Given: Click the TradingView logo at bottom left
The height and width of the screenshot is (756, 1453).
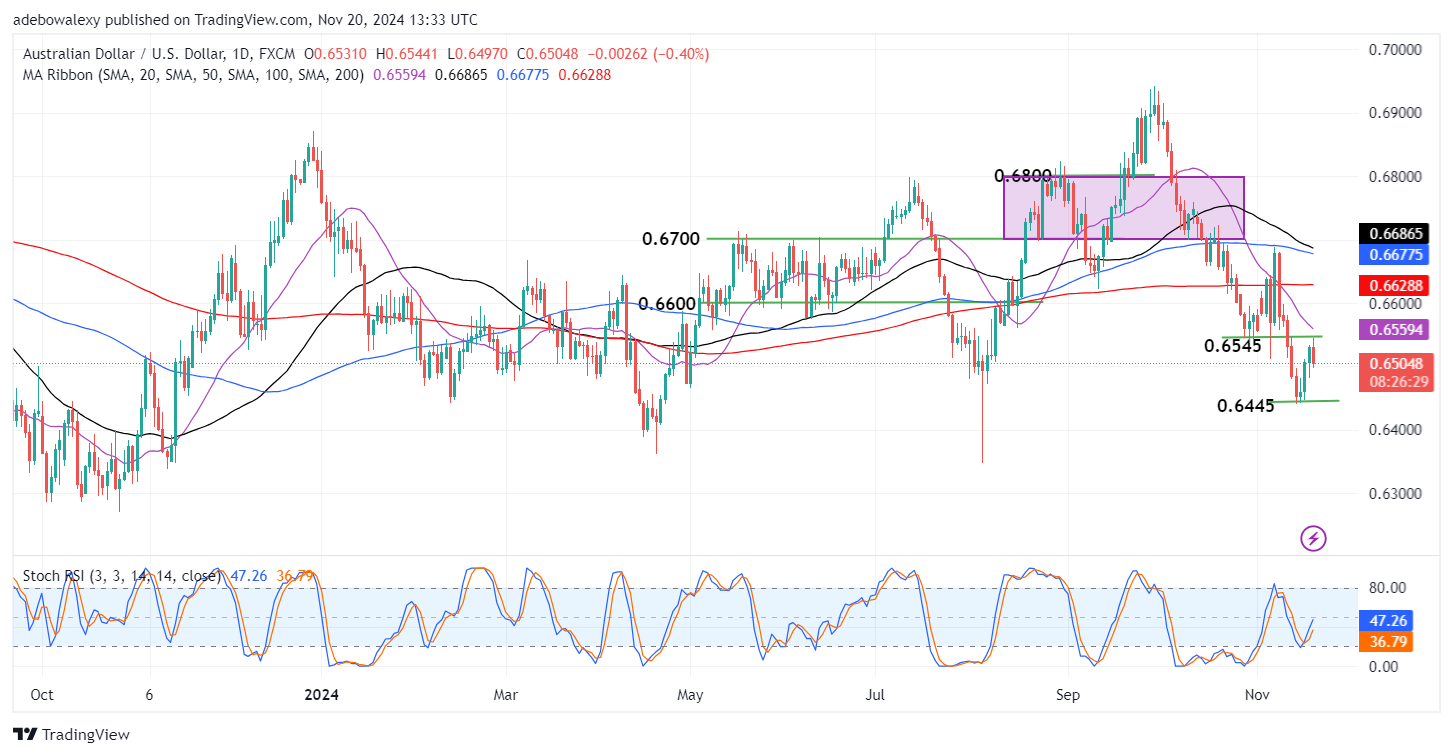Looking at the screenshot, I should [x=72, y=735].
